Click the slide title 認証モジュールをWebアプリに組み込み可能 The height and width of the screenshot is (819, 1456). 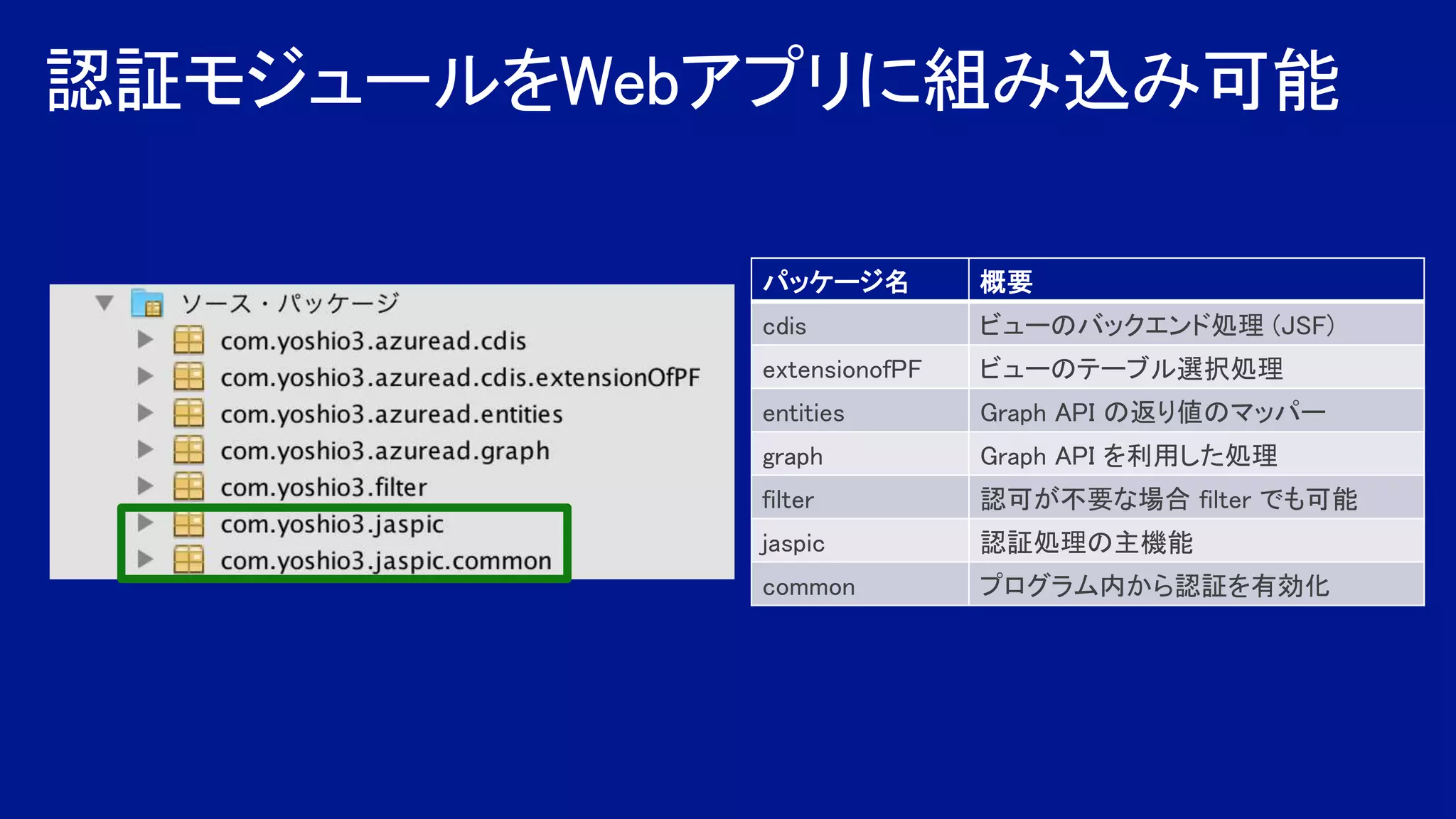pos(693,80)
